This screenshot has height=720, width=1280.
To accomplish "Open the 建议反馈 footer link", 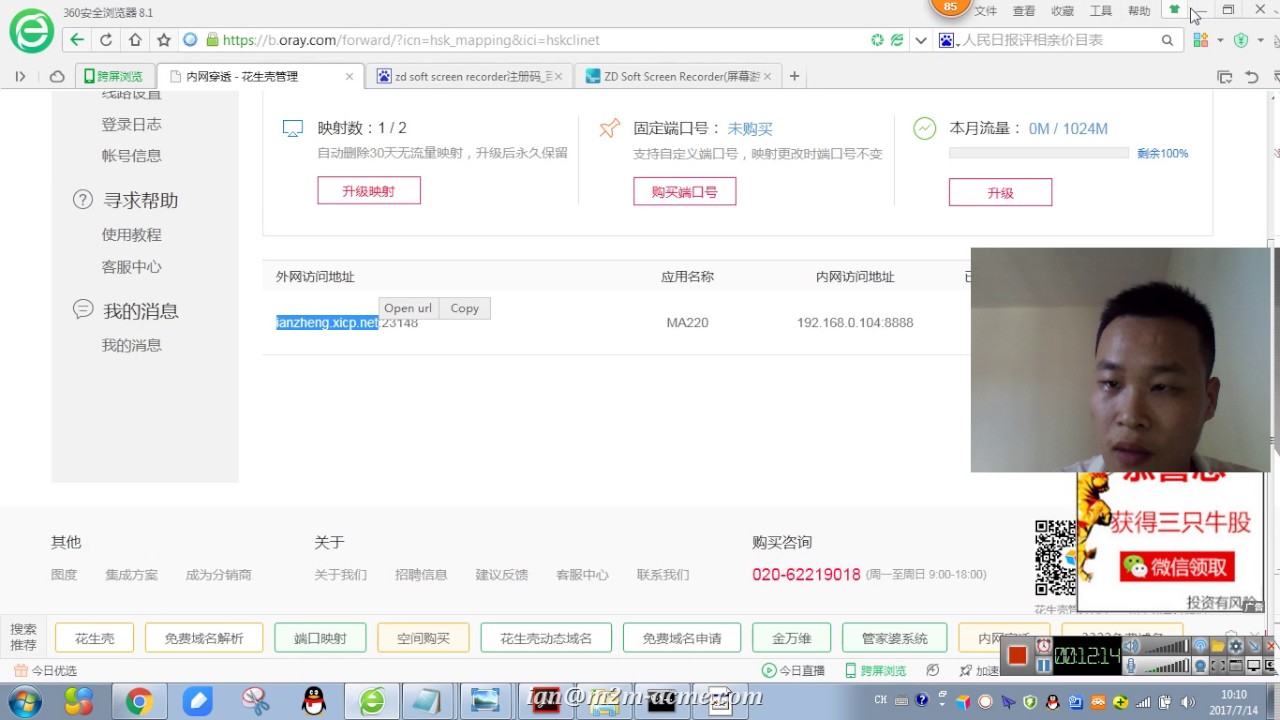I will click(x=501, y=575).
